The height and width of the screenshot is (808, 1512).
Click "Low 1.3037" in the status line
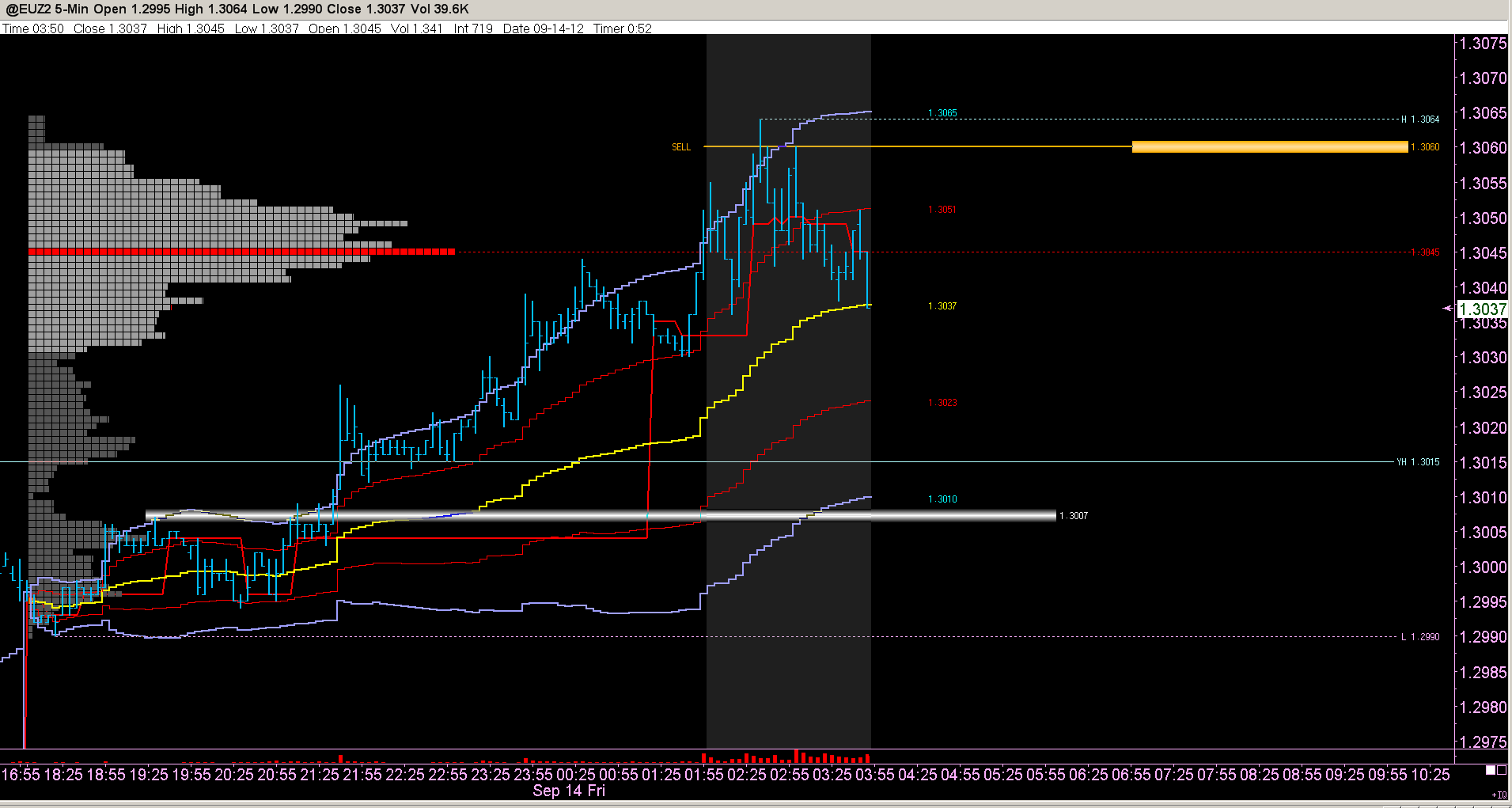click(267, 28)
